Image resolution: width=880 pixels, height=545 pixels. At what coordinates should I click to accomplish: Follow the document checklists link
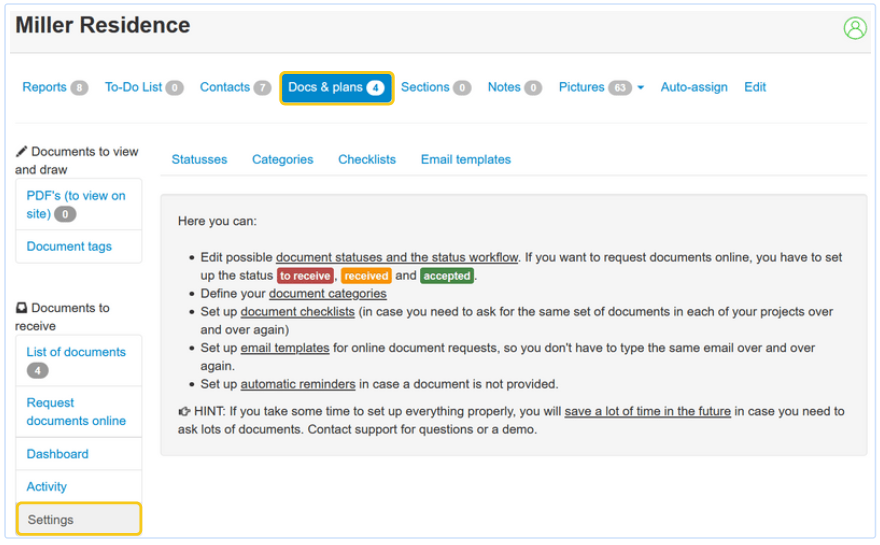tap(297, 312)
